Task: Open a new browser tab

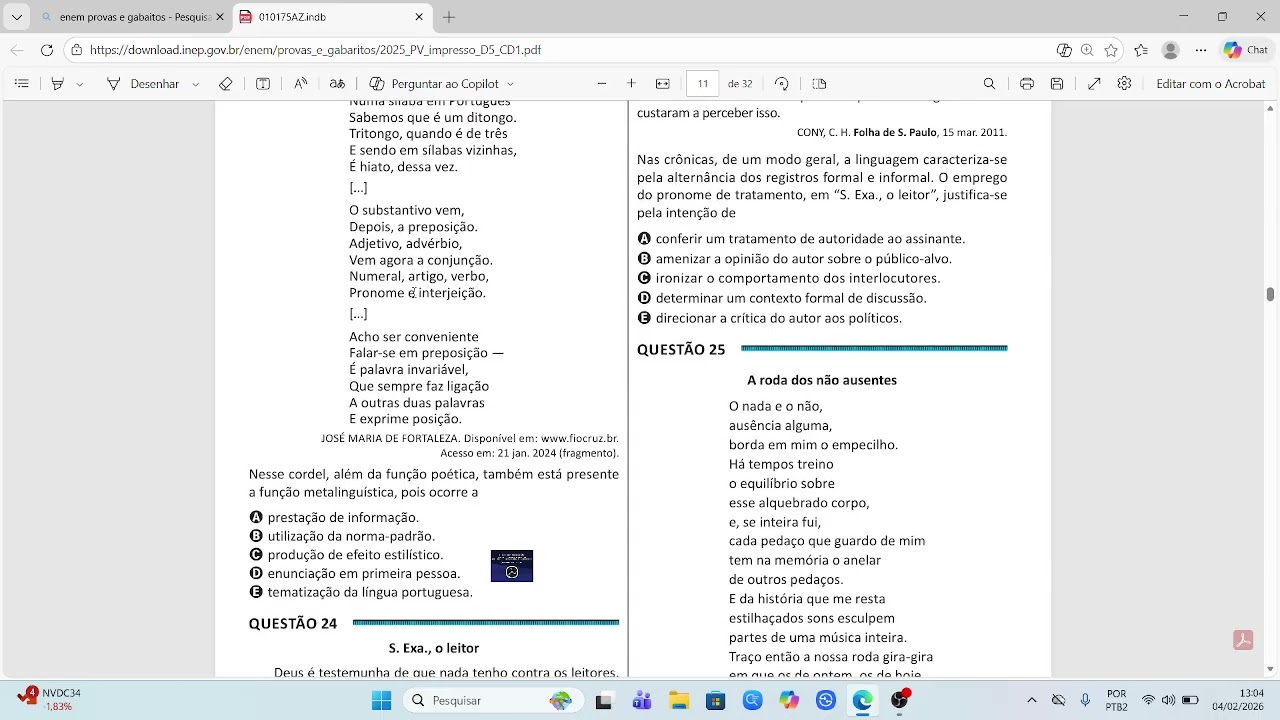Action: (449, 17)
